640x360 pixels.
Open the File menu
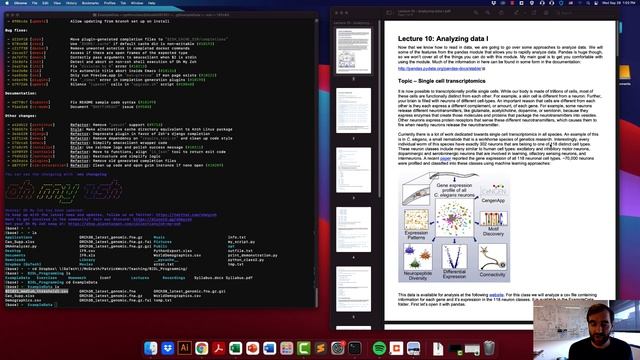point(34,3)
